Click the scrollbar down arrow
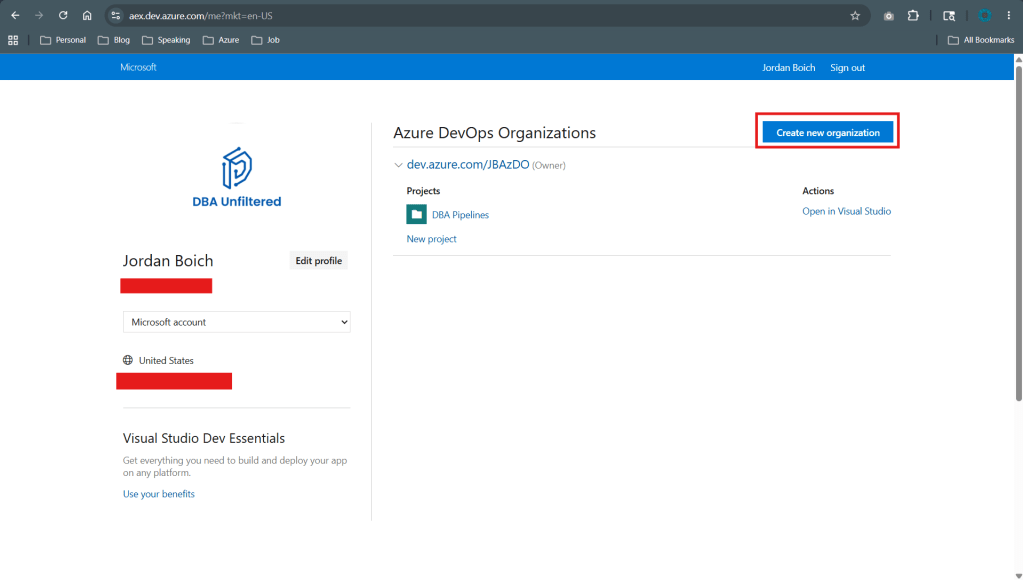 tap(1018, 575)
